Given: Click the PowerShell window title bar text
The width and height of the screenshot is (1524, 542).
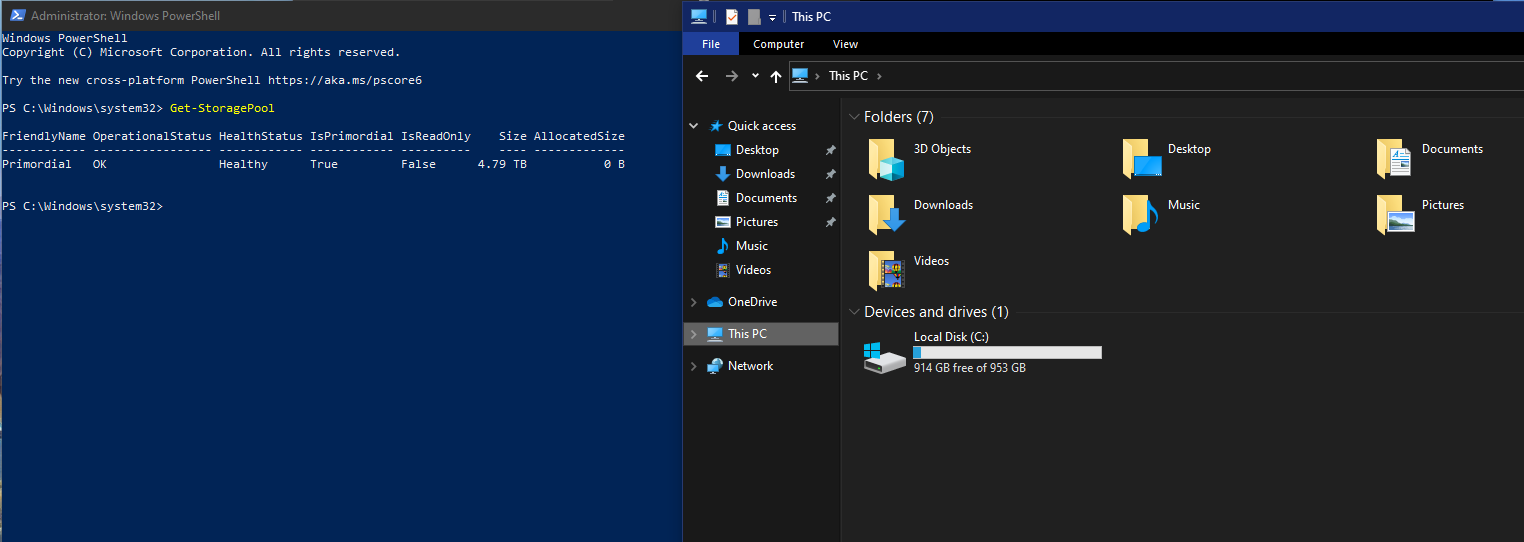Looking at the screenshot, I should click(x=126, y=16).
